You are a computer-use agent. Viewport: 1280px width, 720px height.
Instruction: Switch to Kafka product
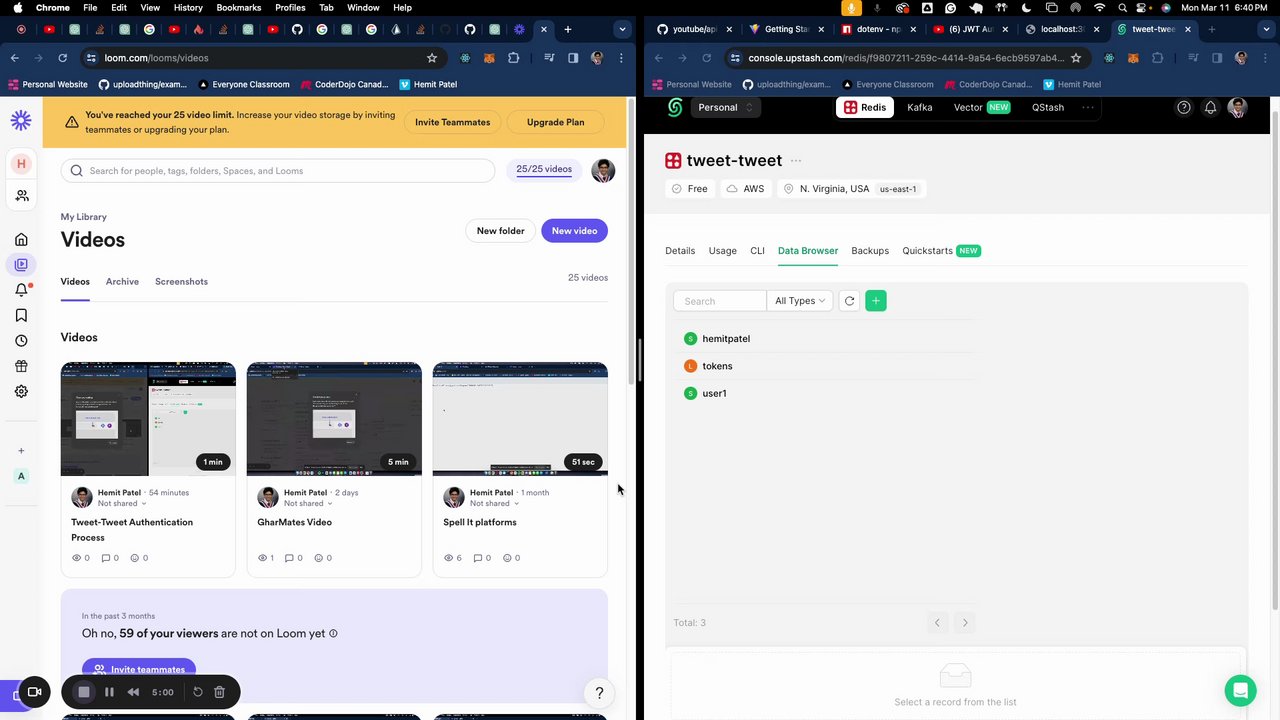[920, 107]
